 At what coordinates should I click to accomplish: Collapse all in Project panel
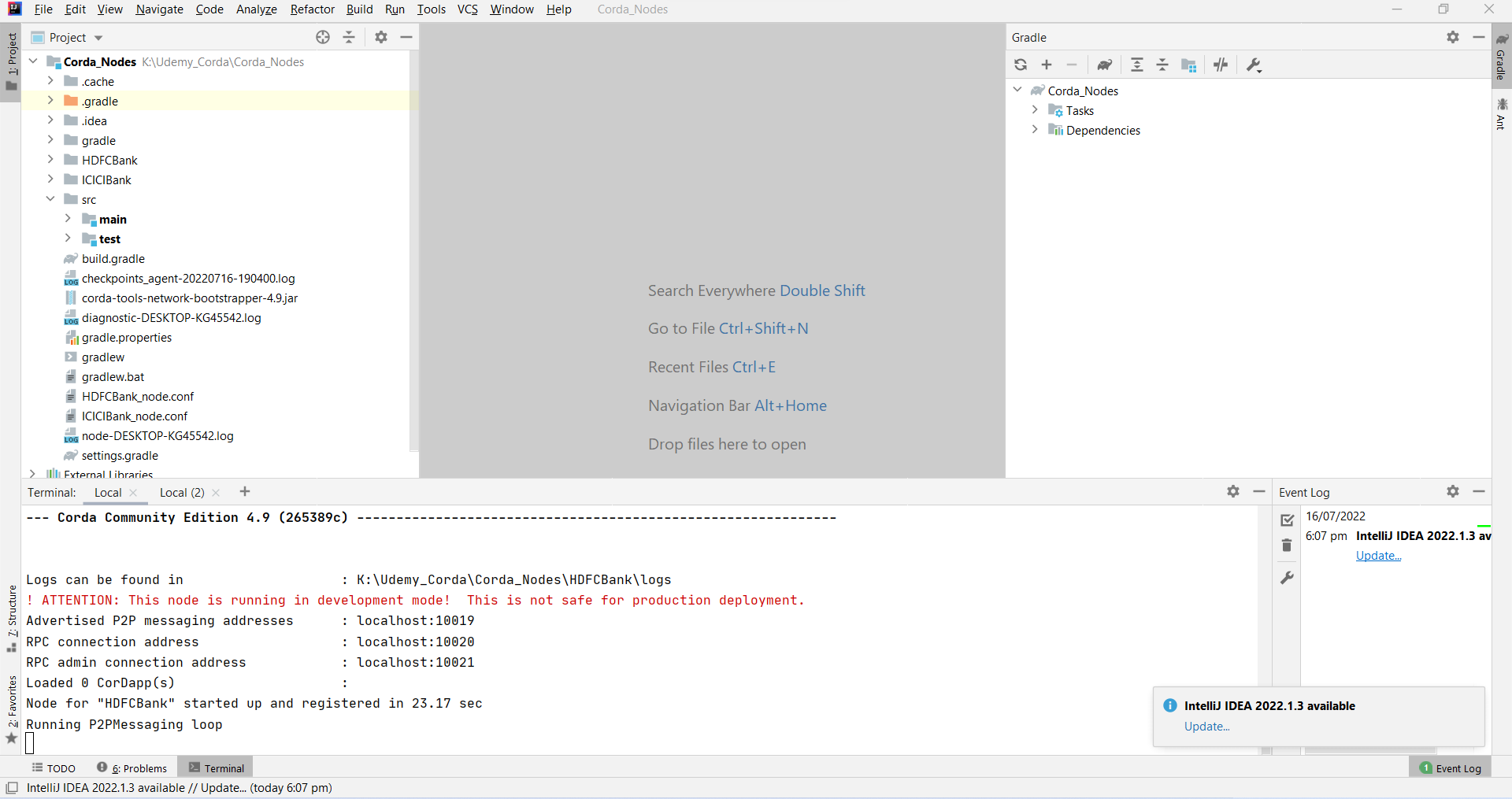click(x=349, y=37)
